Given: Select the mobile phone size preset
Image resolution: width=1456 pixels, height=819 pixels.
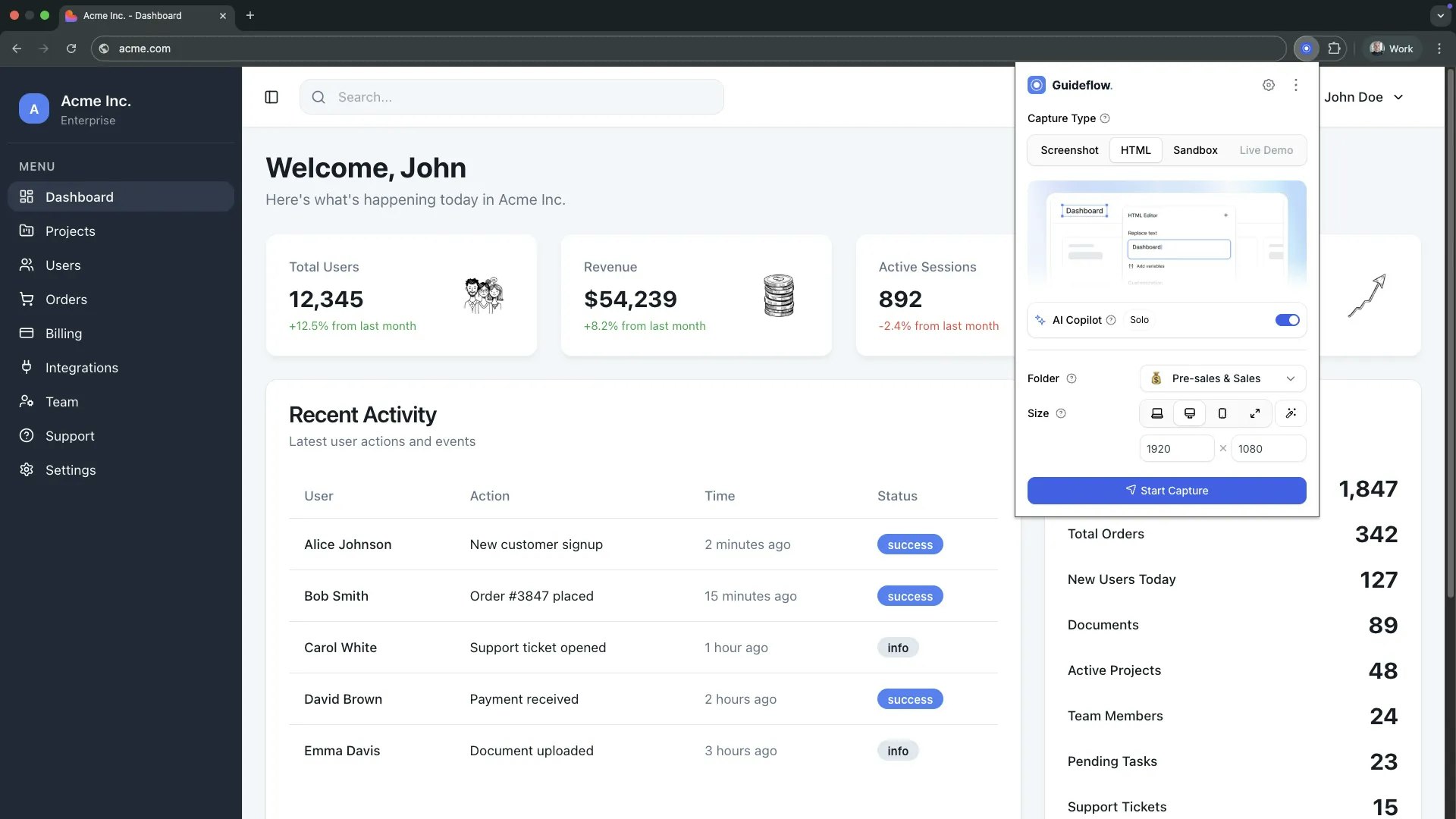Looking at the screenshot, I should 1222,413.
